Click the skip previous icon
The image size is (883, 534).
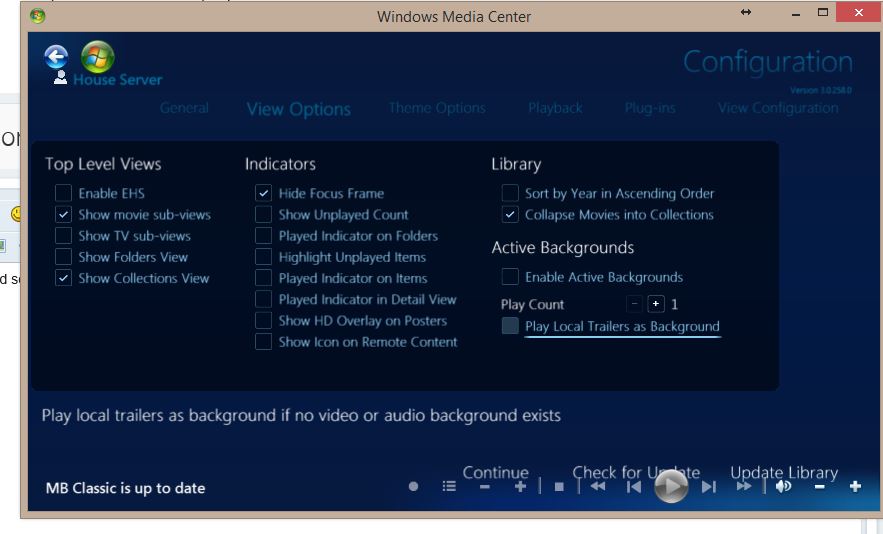click(x=633, y=487)
